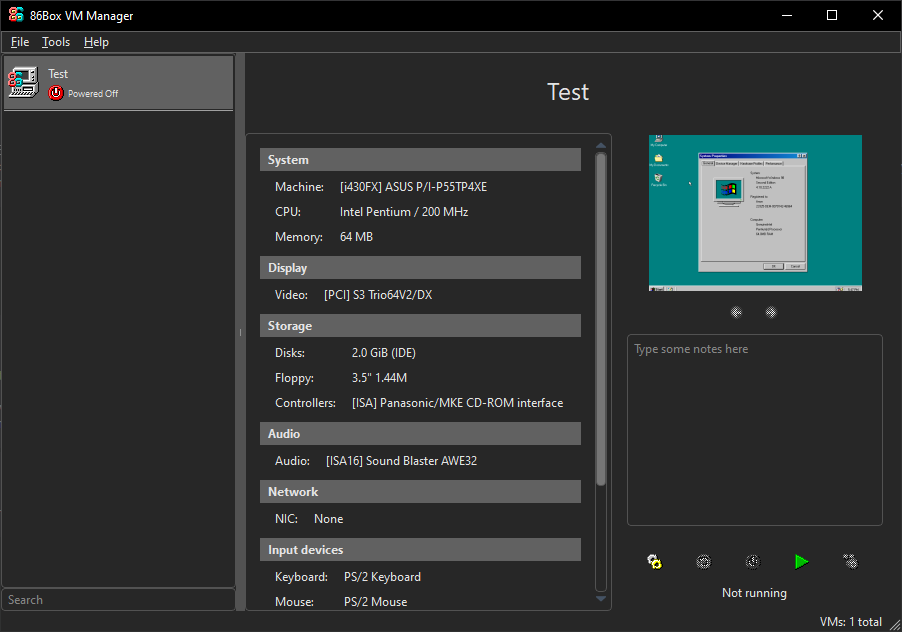Image resolution: width=902 pixels, height=632 pixels.
Task: Start the VM with the green play icon
Action: point(801,561)
